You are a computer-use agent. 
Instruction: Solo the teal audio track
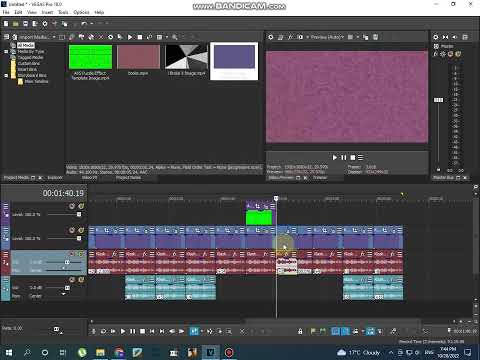pyautogui.click(x=81, y=280)
